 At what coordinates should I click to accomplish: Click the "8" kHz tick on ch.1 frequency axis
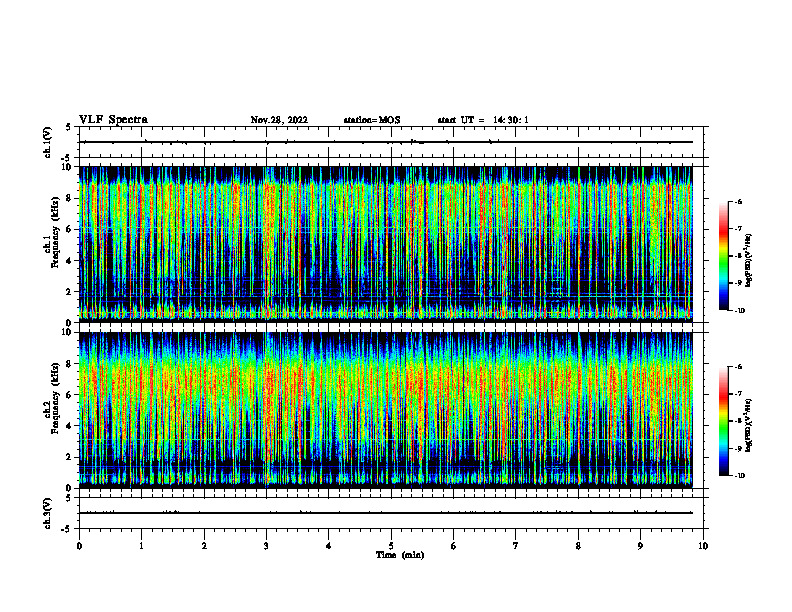point(69,198)
